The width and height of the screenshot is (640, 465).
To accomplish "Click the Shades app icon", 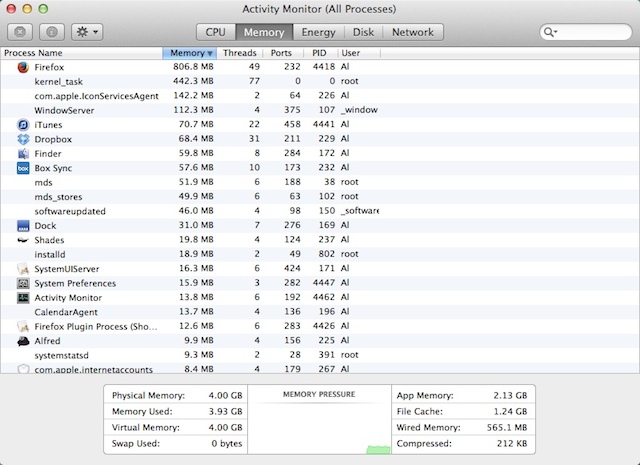I will (23, 240).
